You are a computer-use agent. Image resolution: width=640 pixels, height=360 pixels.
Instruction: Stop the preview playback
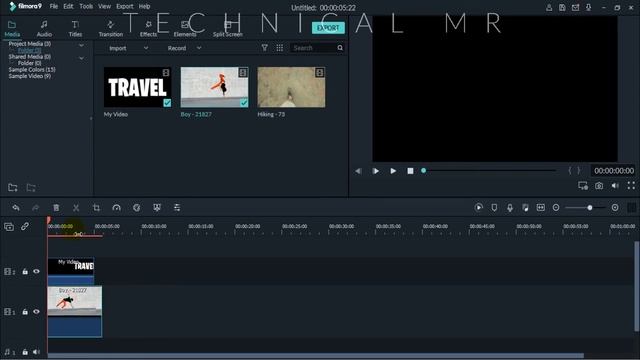410,171
